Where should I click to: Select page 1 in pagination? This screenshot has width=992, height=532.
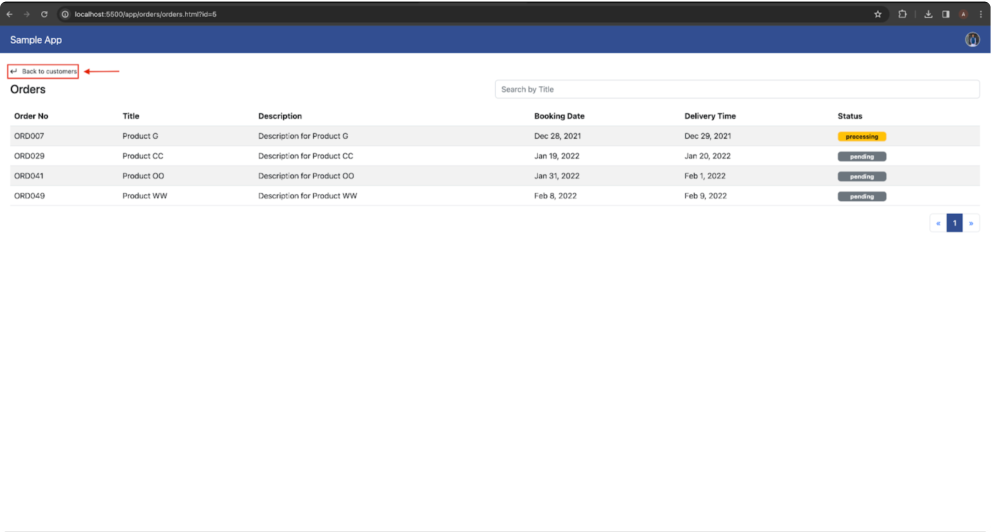click(x=955, y=223)
